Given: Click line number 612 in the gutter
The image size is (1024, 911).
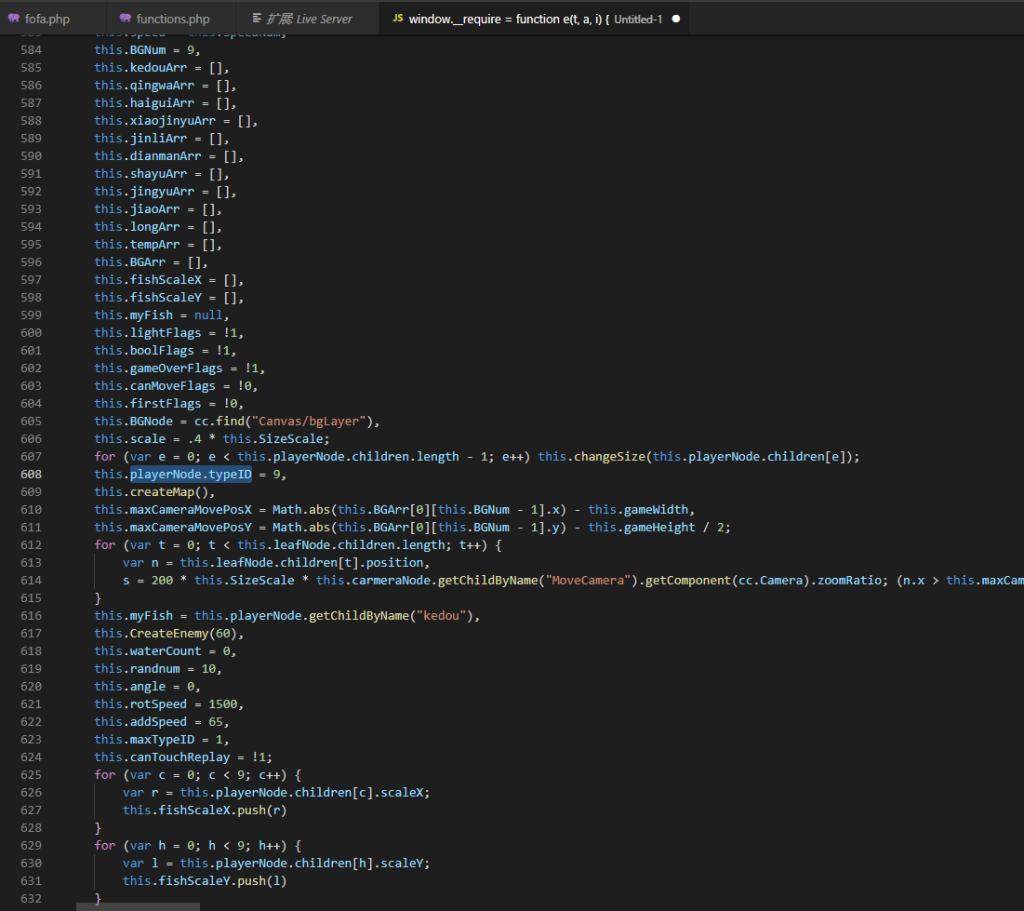Looking at the screenshot, I should point(30,545).
